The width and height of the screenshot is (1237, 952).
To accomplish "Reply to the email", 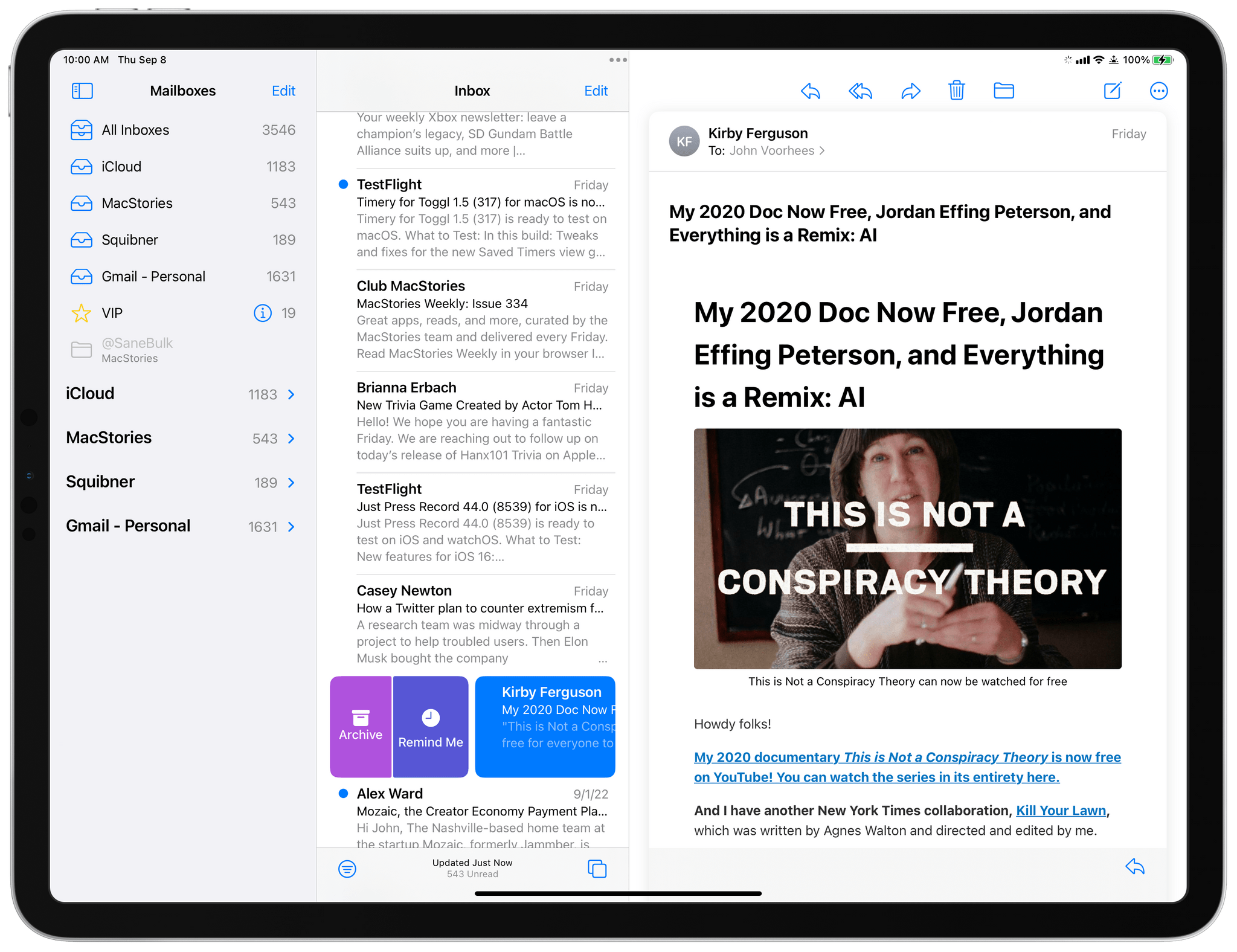I will [x=810, y=91].
